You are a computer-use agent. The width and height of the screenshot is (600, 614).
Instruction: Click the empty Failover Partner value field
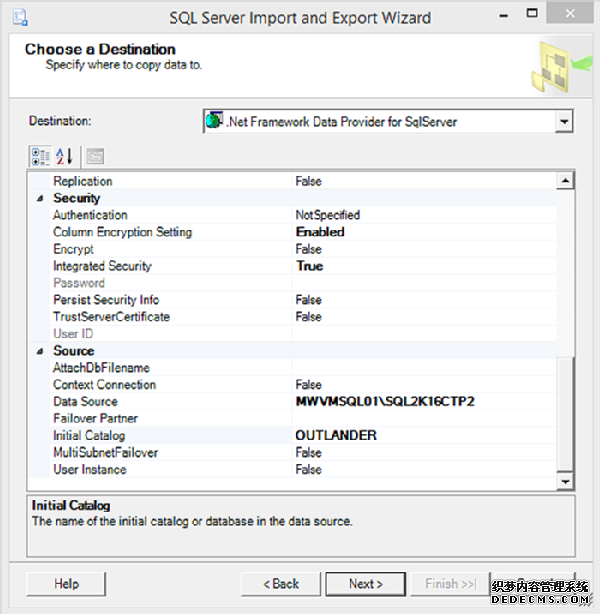(x=424, y=418)
